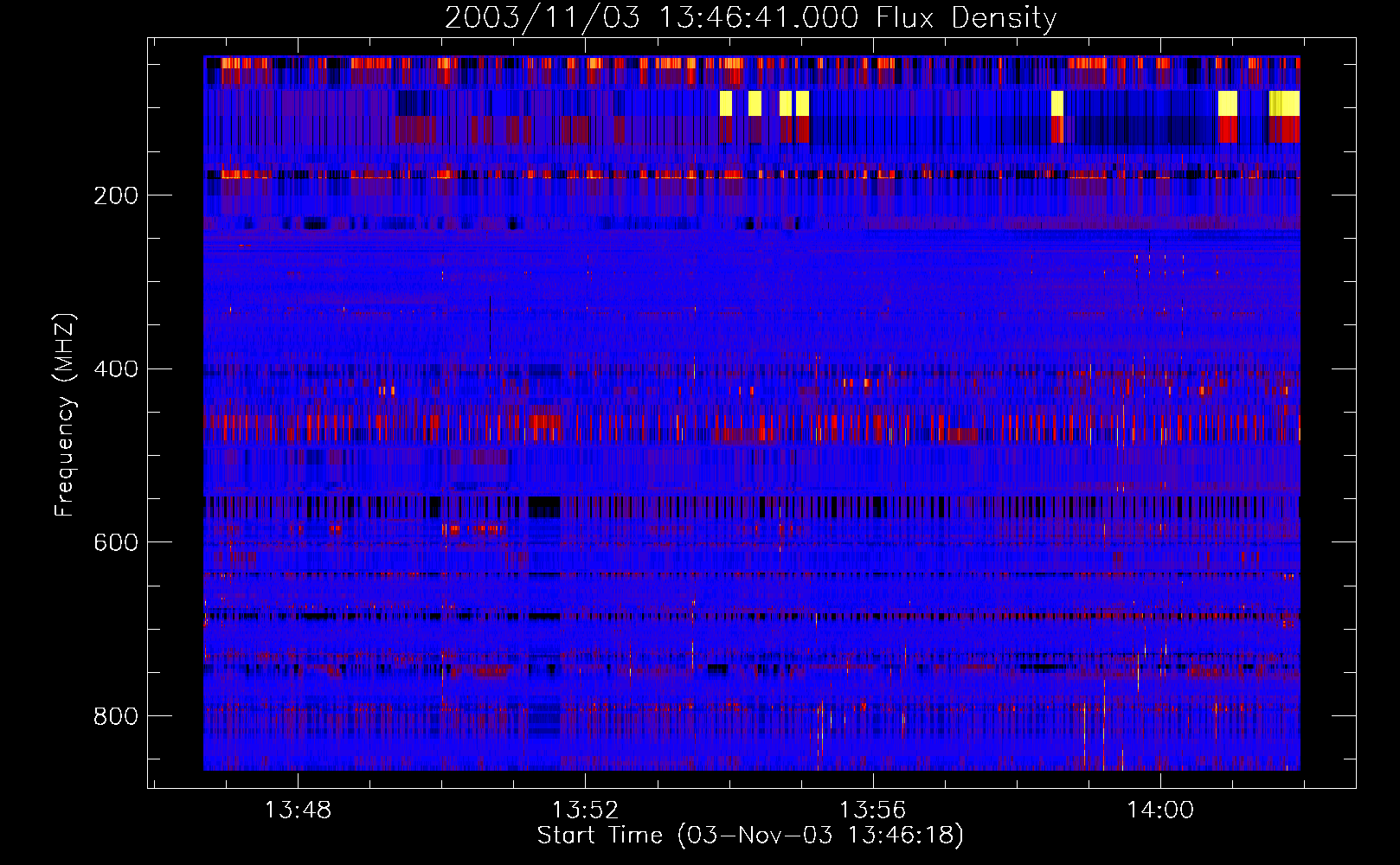Click the 14:00 time tick label
This screenshot has width=1400, height=865.
(x=1159, y=810)
